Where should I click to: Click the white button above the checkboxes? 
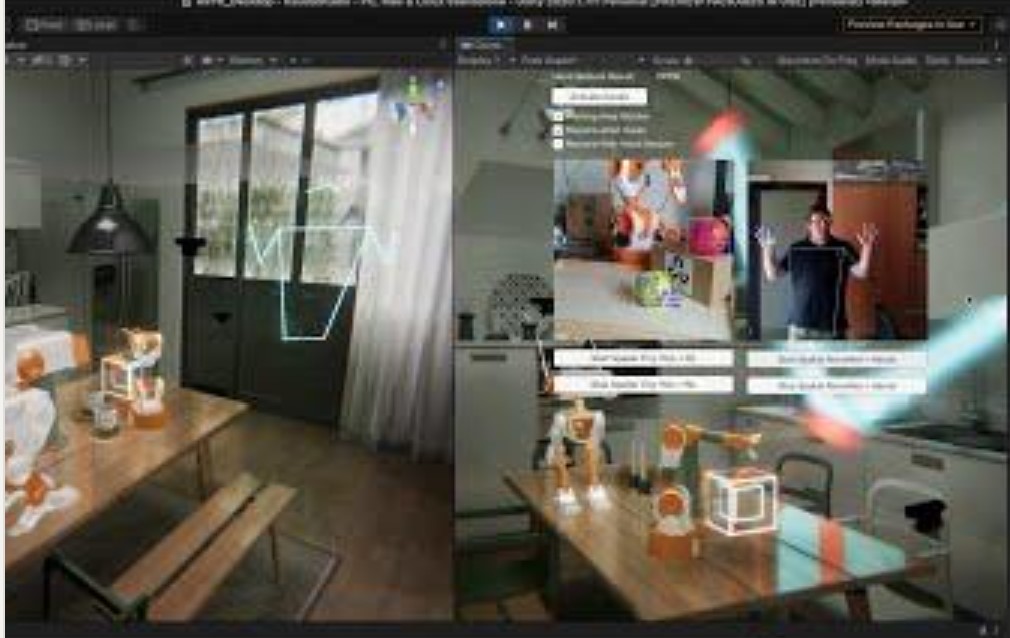coord(599,96)
